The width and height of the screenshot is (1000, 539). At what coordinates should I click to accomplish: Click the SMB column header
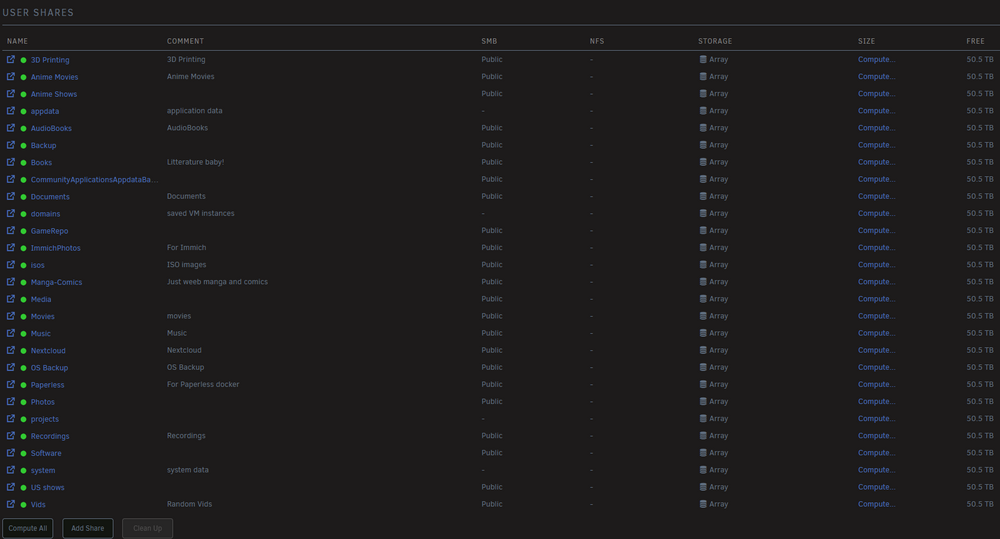[489, 41]
